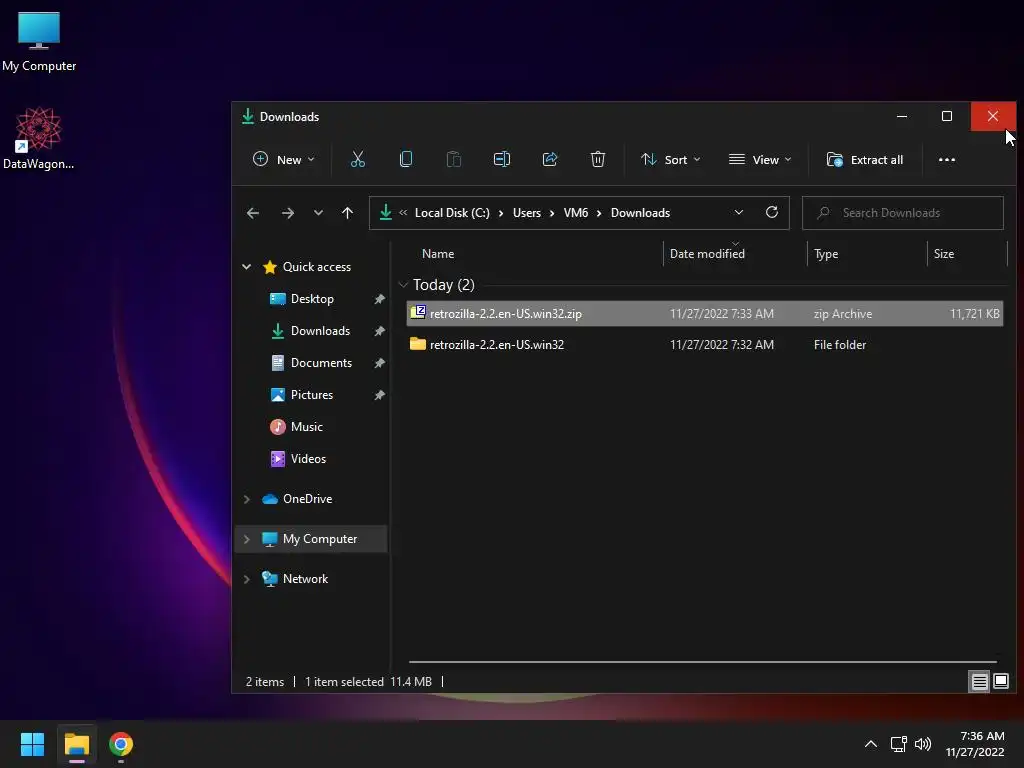Expand the Network tree node
The height and width of the screenshot is (768, 1024).
click(246, 579)
